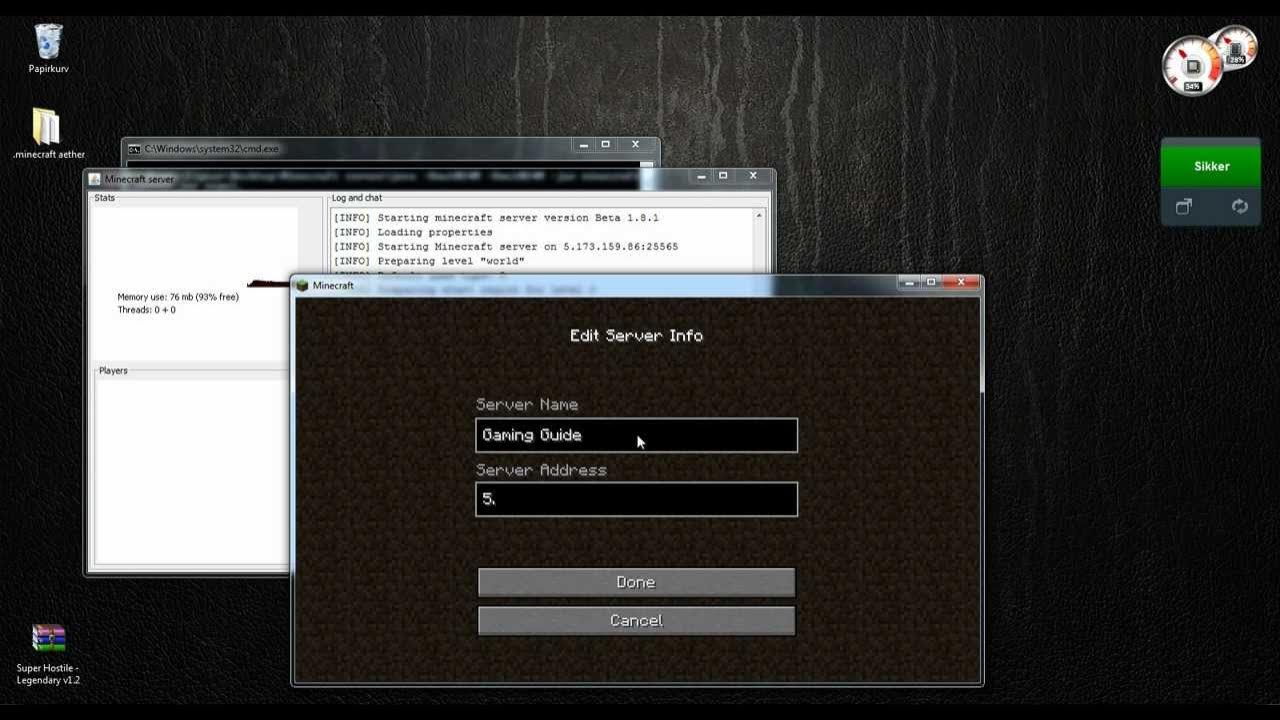
Task: Click the large CPU meter gadget
Action: click(x=1192, y=66)
